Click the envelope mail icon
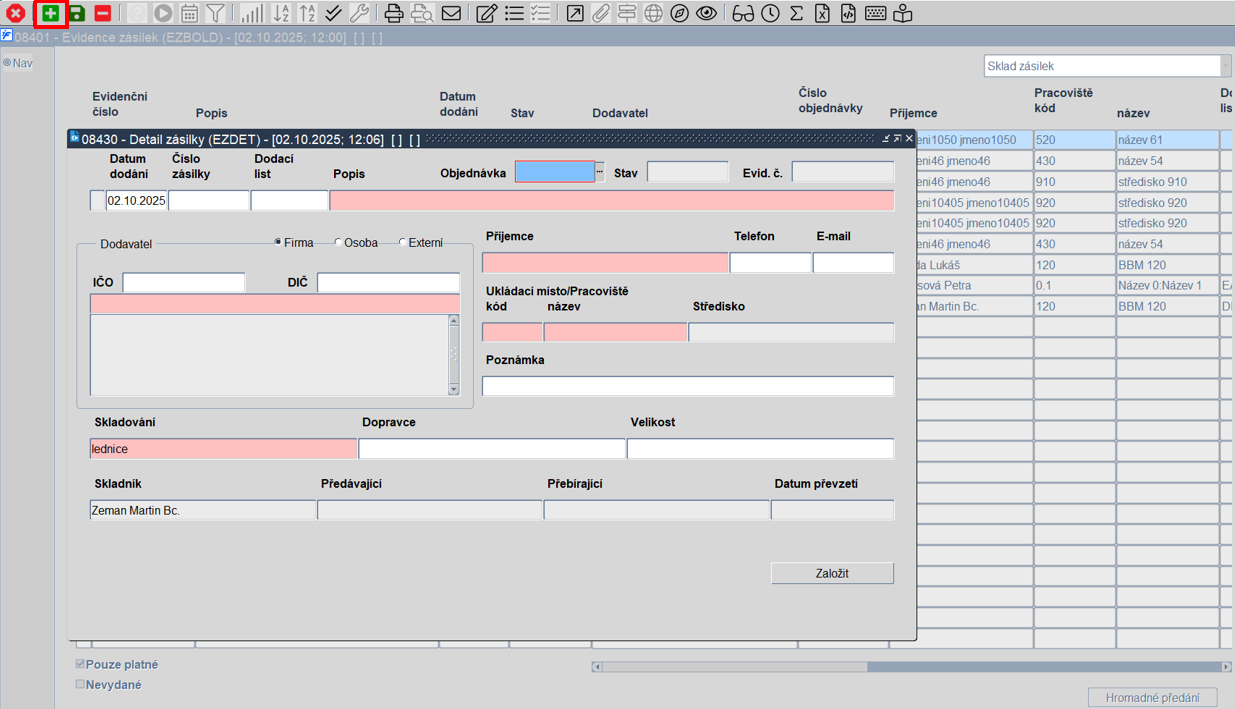This screenshot has height=709, width=1235. point(451,14)
